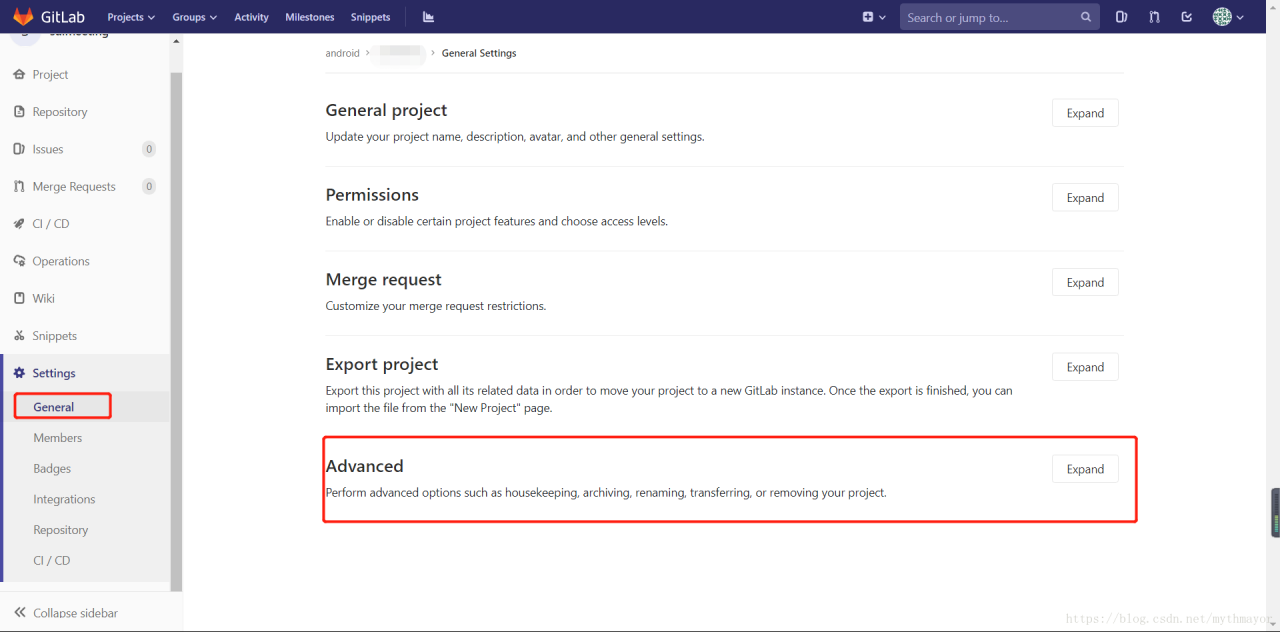Expand the Advanced settings section
This screenshot has width=1280, height=632.
coord(1085,469)
